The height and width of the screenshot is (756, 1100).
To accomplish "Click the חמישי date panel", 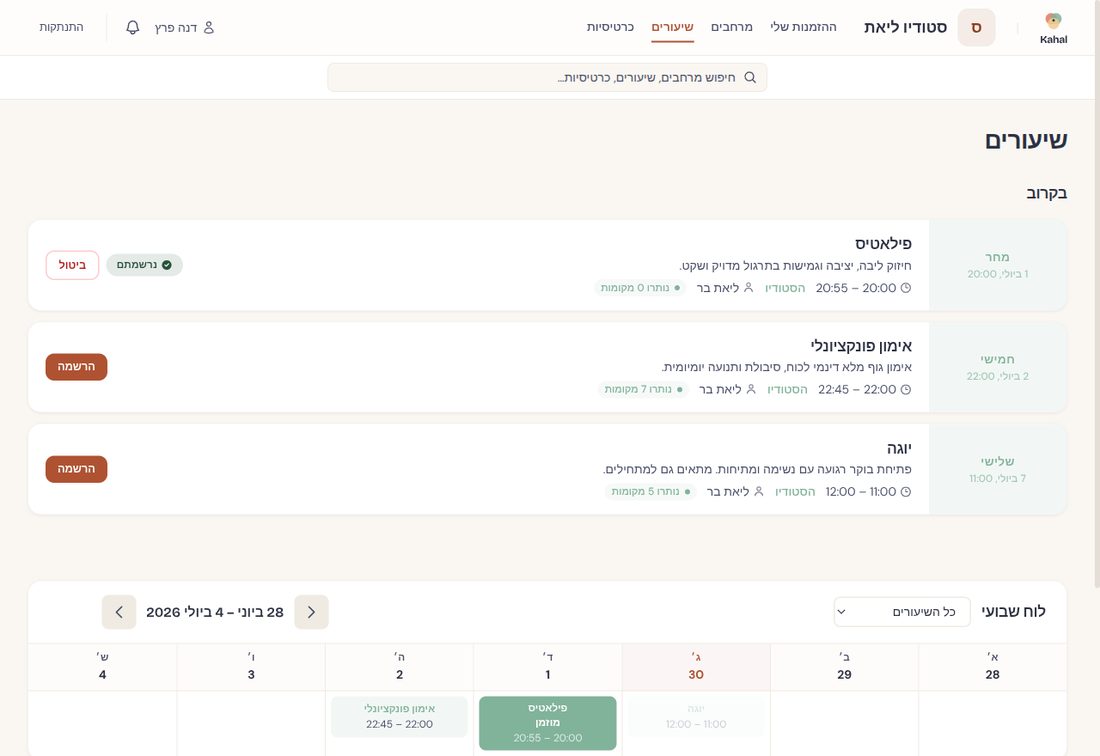I will [x=998, y=367].
